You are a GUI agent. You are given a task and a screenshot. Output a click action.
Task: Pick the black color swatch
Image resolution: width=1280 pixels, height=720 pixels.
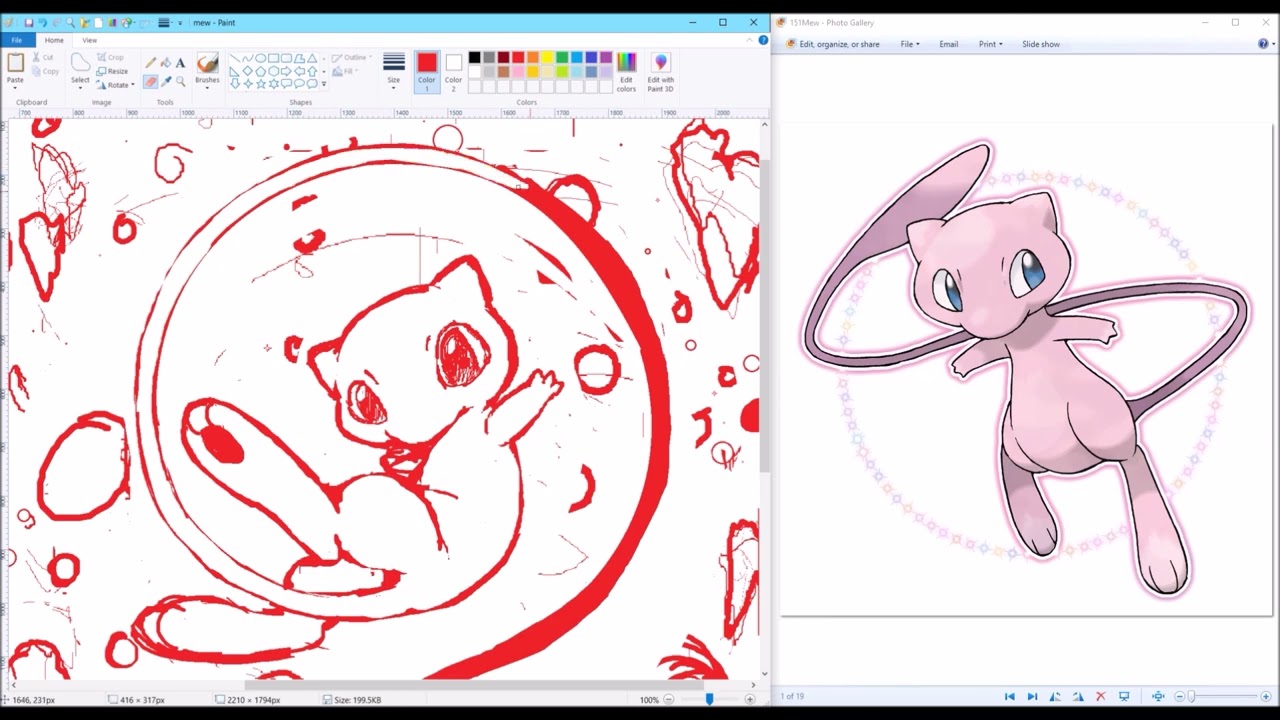pyautogui.click(x=474, y=57)
